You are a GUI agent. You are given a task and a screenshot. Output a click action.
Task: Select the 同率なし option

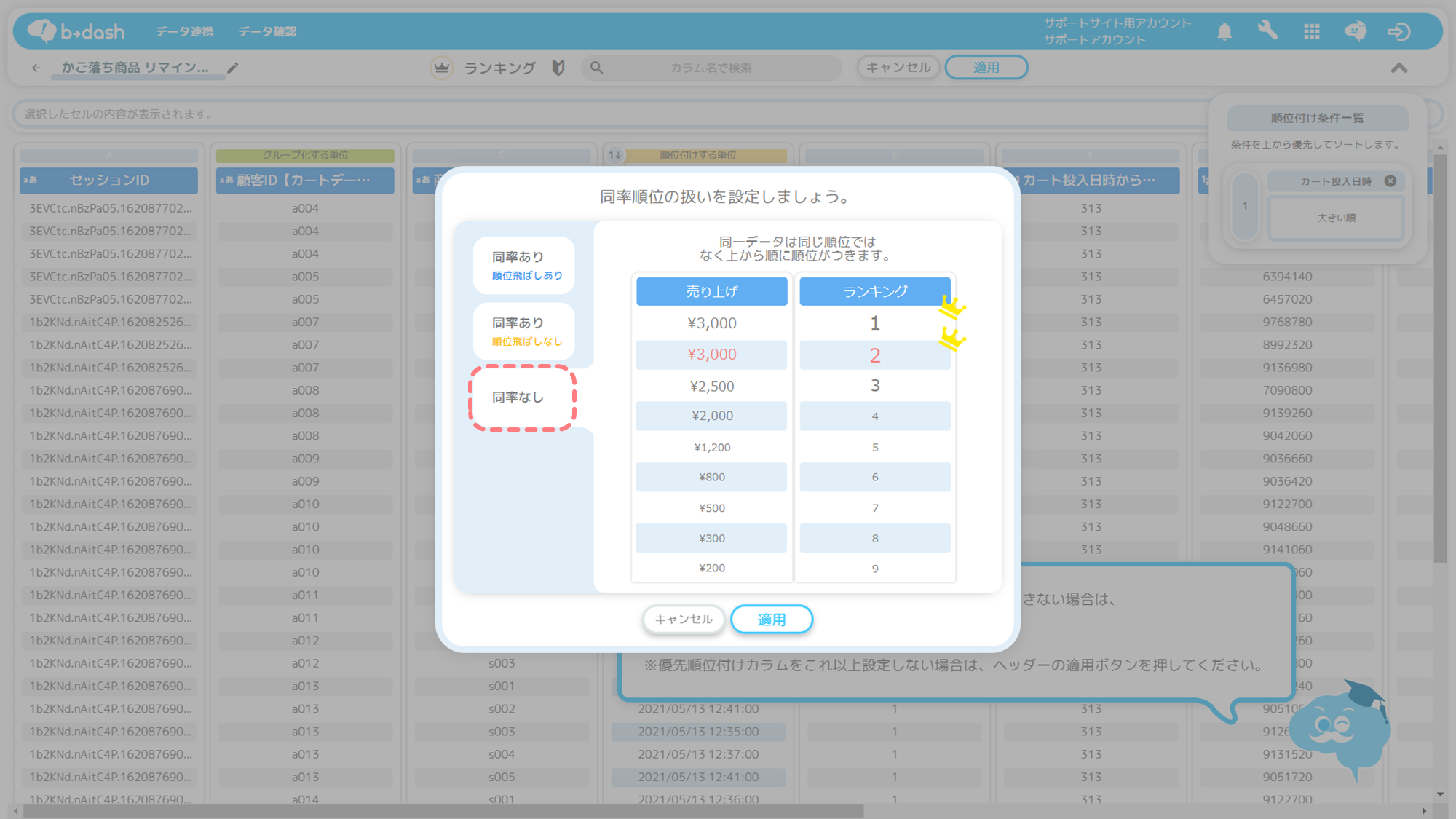click(523, 397)
